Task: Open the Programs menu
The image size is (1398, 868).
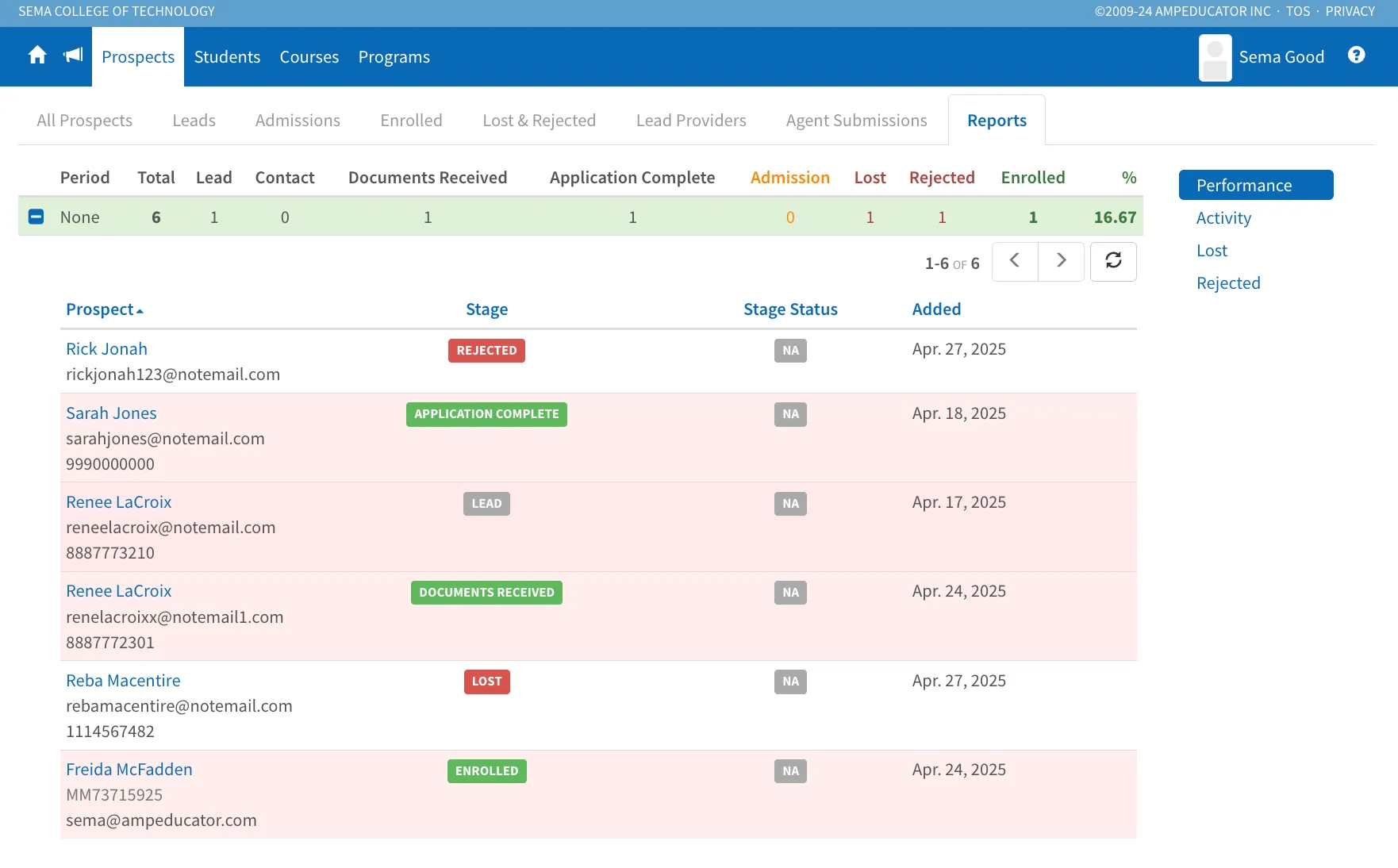Action: coord(394,57)
